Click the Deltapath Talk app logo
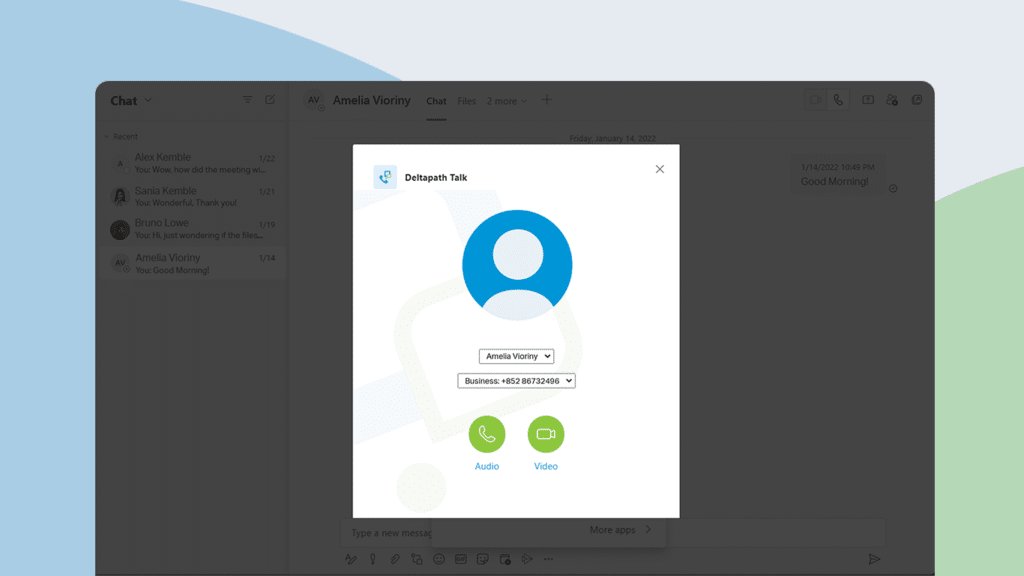 [x=385, y=177]
